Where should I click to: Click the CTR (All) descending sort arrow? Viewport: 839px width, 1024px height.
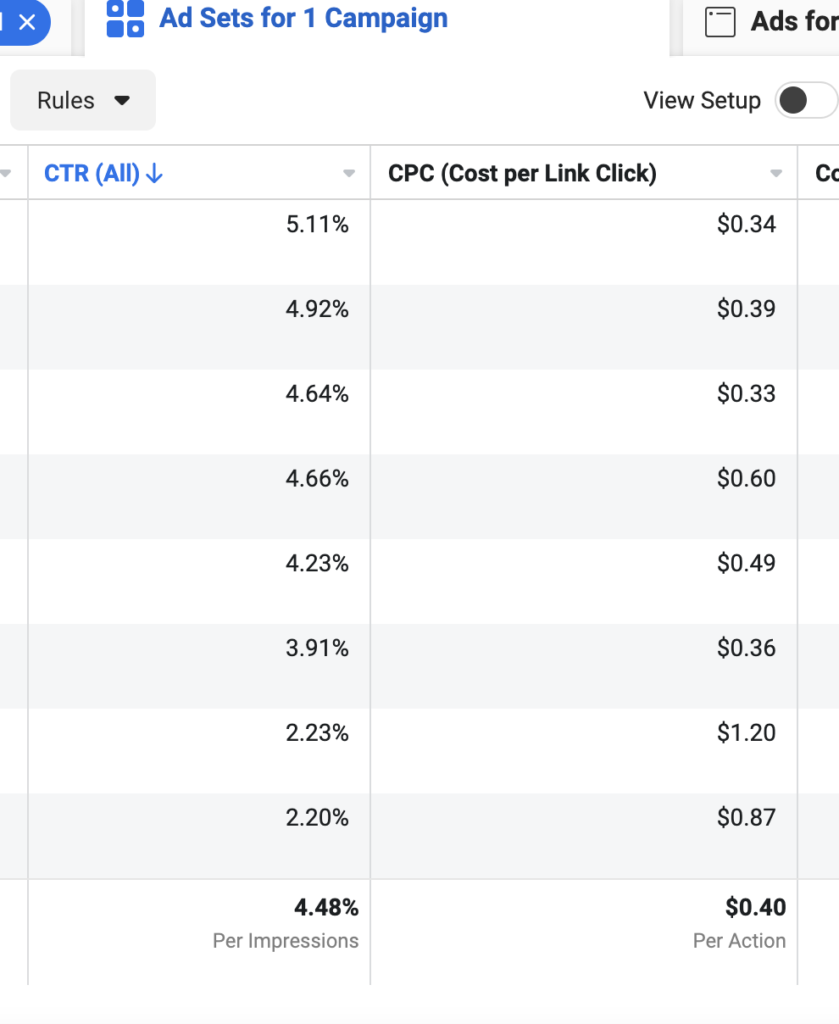pos(154,174)
